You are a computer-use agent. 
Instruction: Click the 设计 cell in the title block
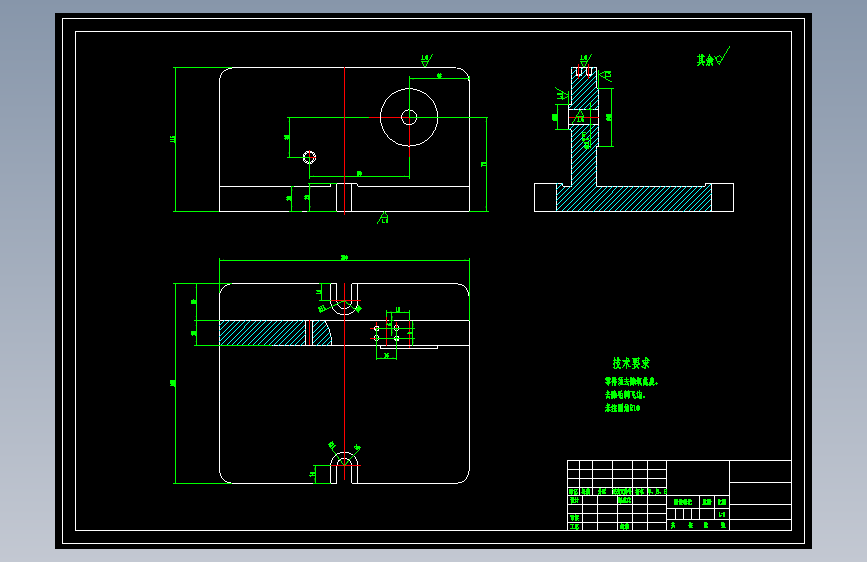point(575,500)
